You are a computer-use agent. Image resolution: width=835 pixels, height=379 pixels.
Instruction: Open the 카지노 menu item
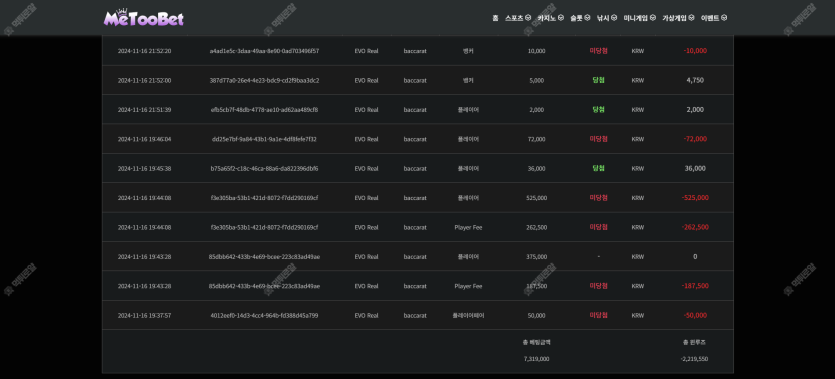[x=546, y=18]
